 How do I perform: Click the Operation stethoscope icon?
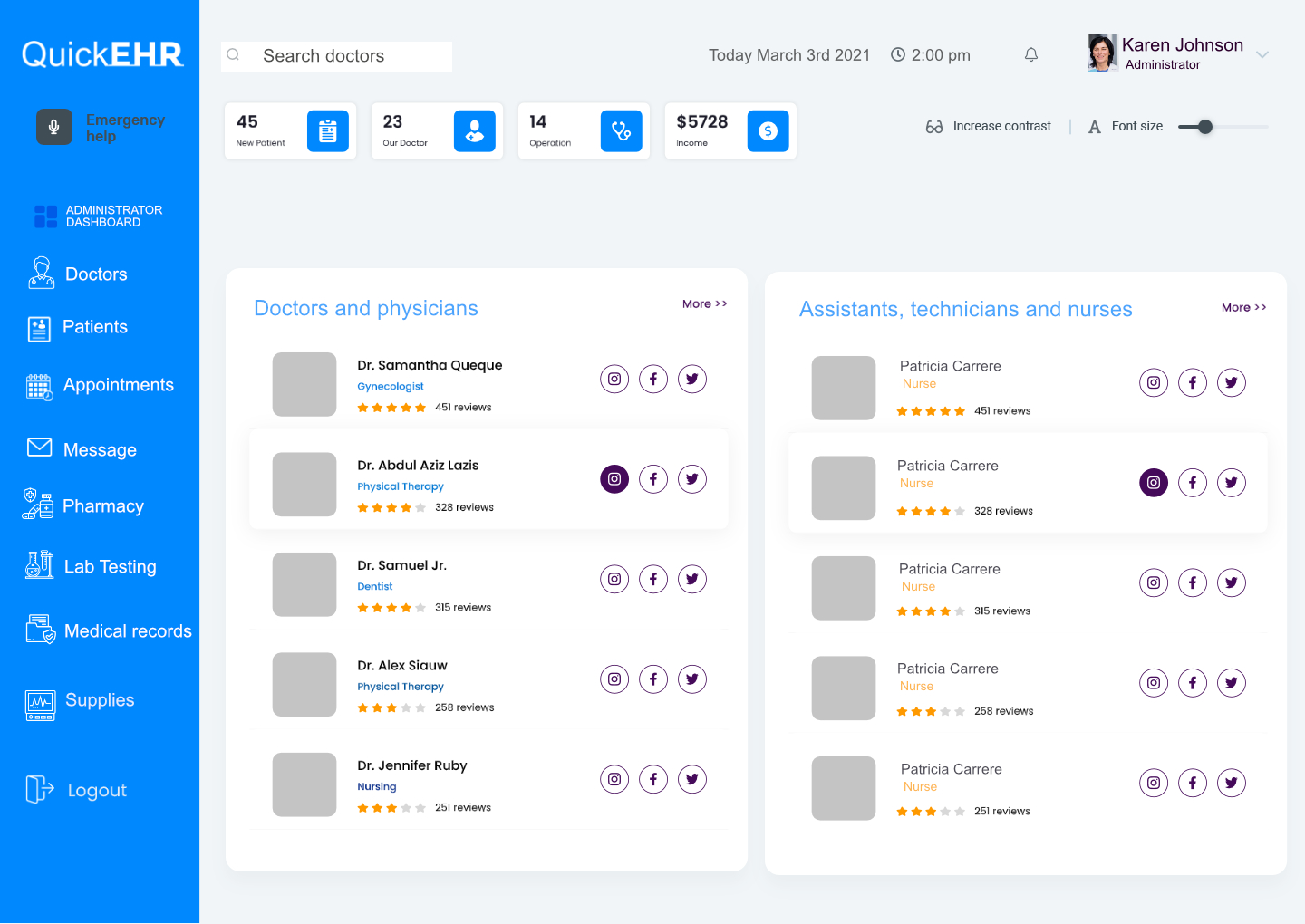coord(621,131)
